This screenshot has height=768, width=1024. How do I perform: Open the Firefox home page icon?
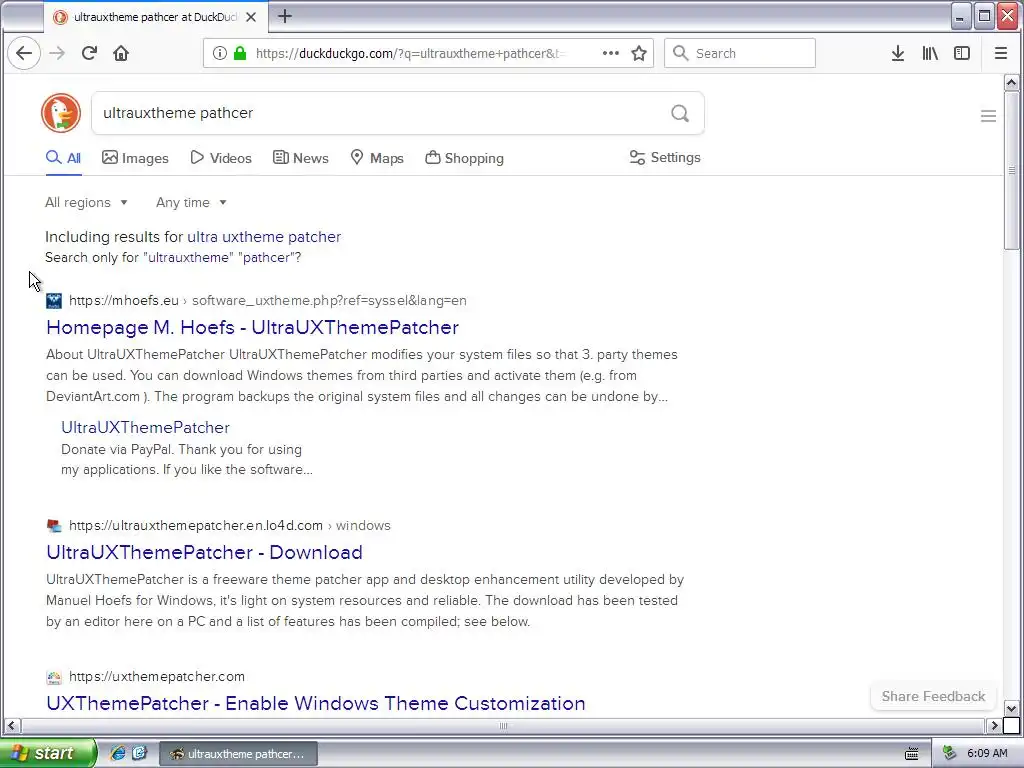coord(121,54)
